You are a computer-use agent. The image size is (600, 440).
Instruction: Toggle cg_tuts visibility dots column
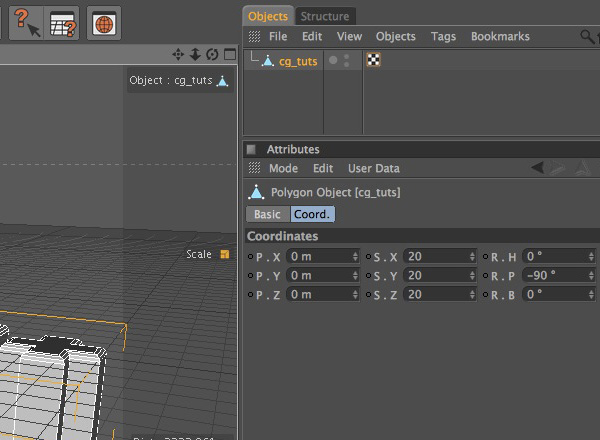pyautogui.click(x=347, y=61)
